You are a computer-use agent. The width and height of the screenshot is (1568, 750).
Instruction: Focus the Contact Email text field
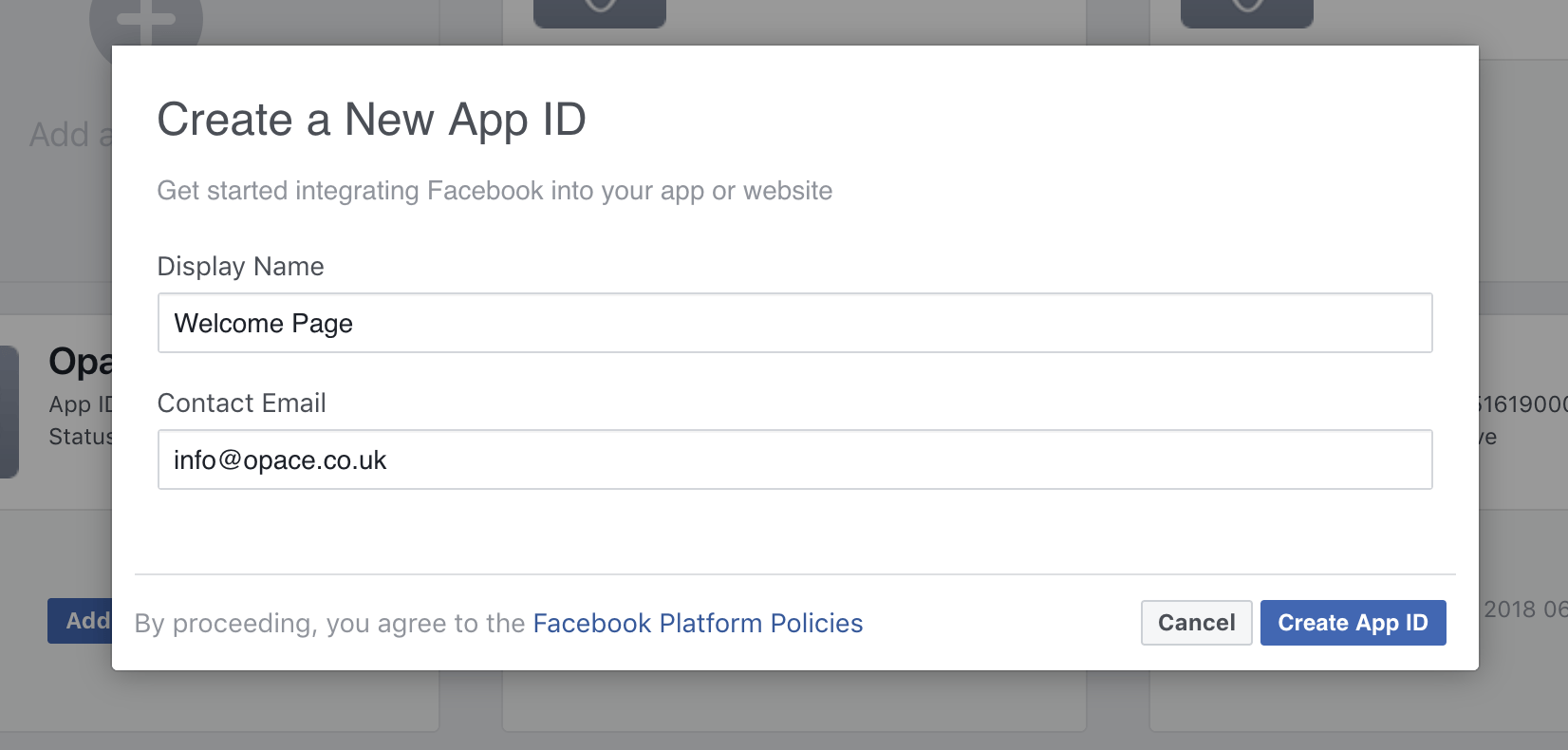click(x=794, y=460)
